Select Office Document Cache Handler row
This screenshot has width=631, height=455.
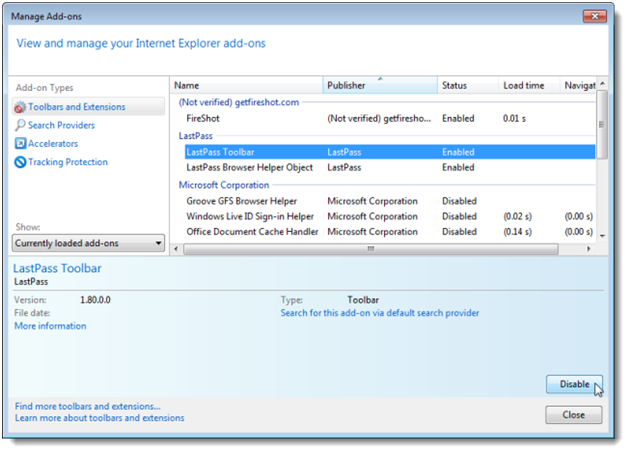coord(390,232)
